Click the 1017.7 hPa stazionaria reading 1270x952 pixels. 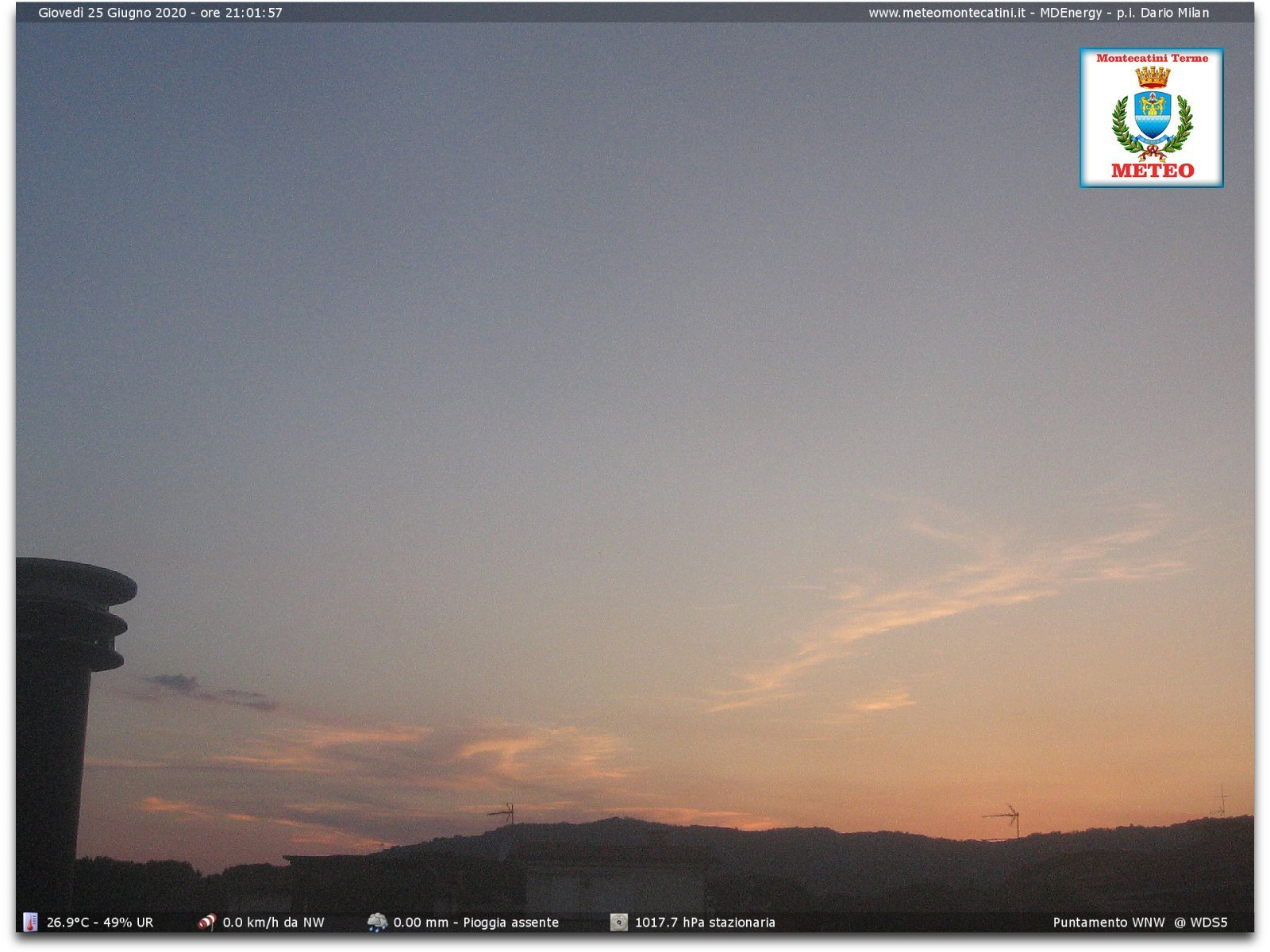point(705,923)
